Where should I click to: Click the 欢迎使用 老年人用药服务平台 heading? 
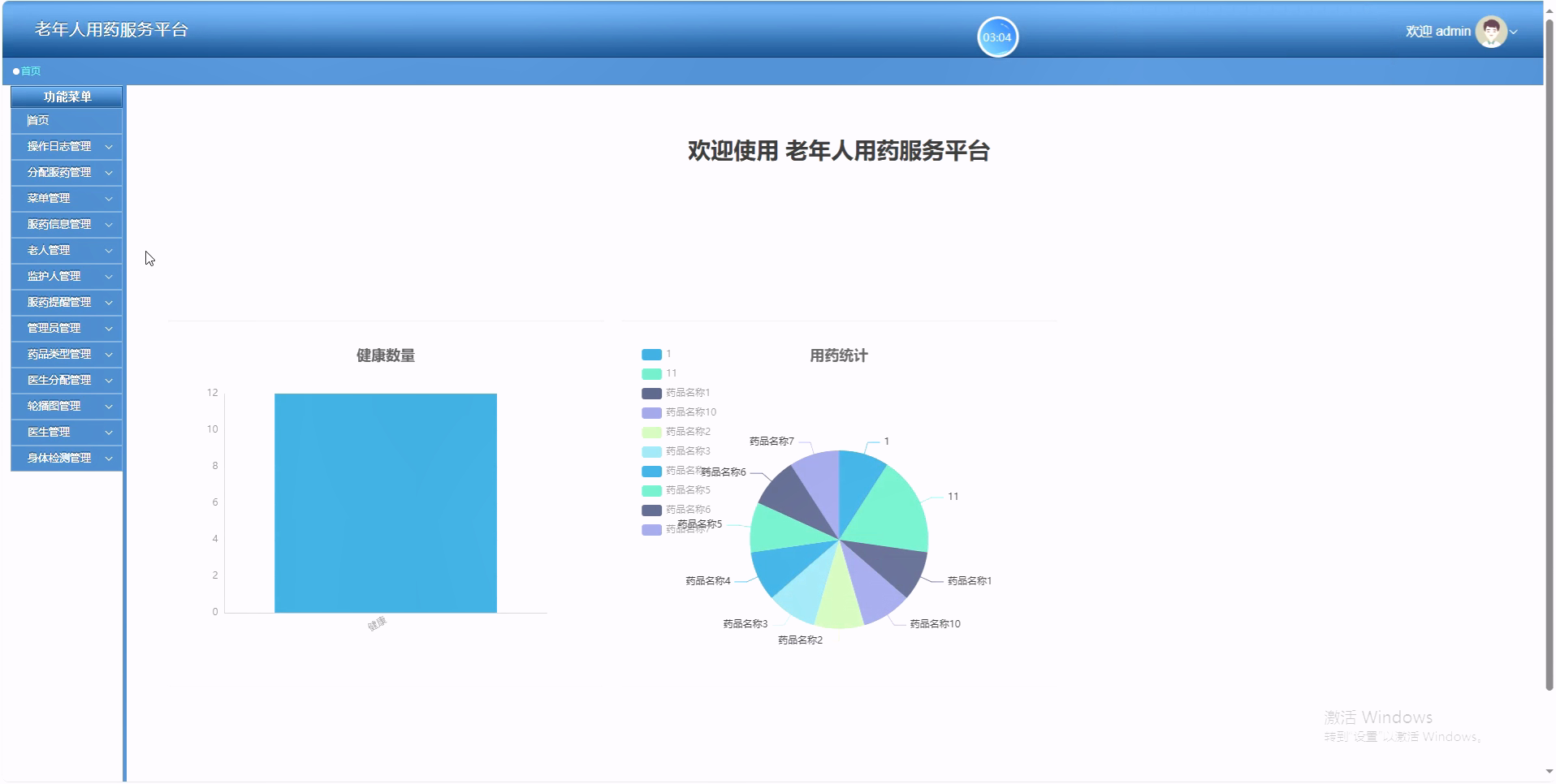839,151
